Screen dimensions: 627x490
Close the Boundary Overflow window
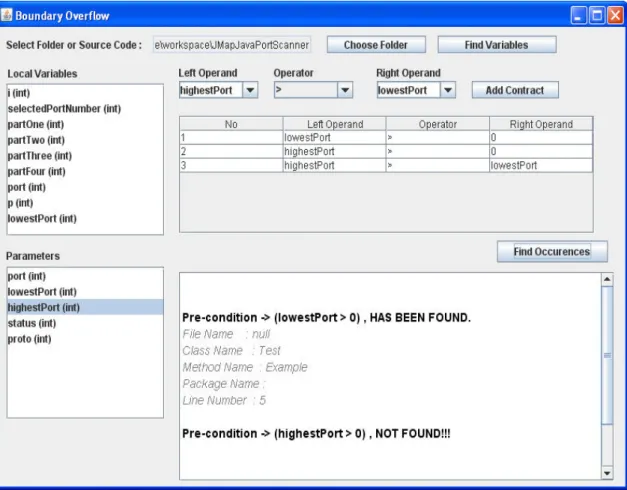tap(616, 16)
